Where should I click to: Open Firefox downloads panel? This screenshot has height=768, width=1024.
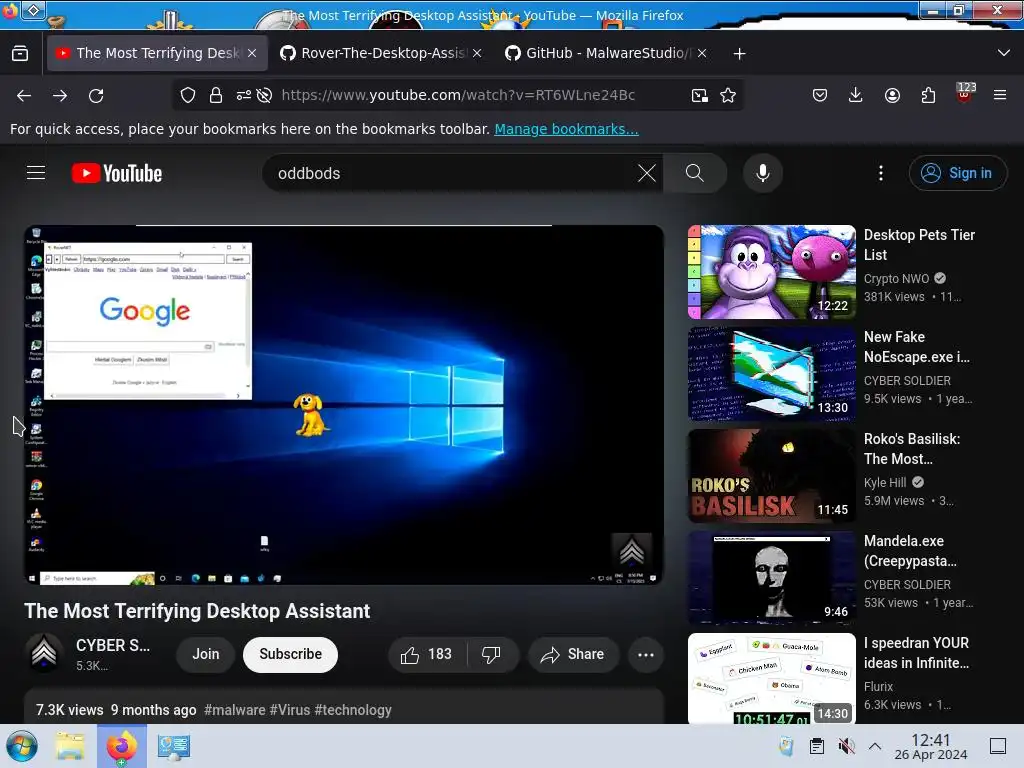pos(856,95)
